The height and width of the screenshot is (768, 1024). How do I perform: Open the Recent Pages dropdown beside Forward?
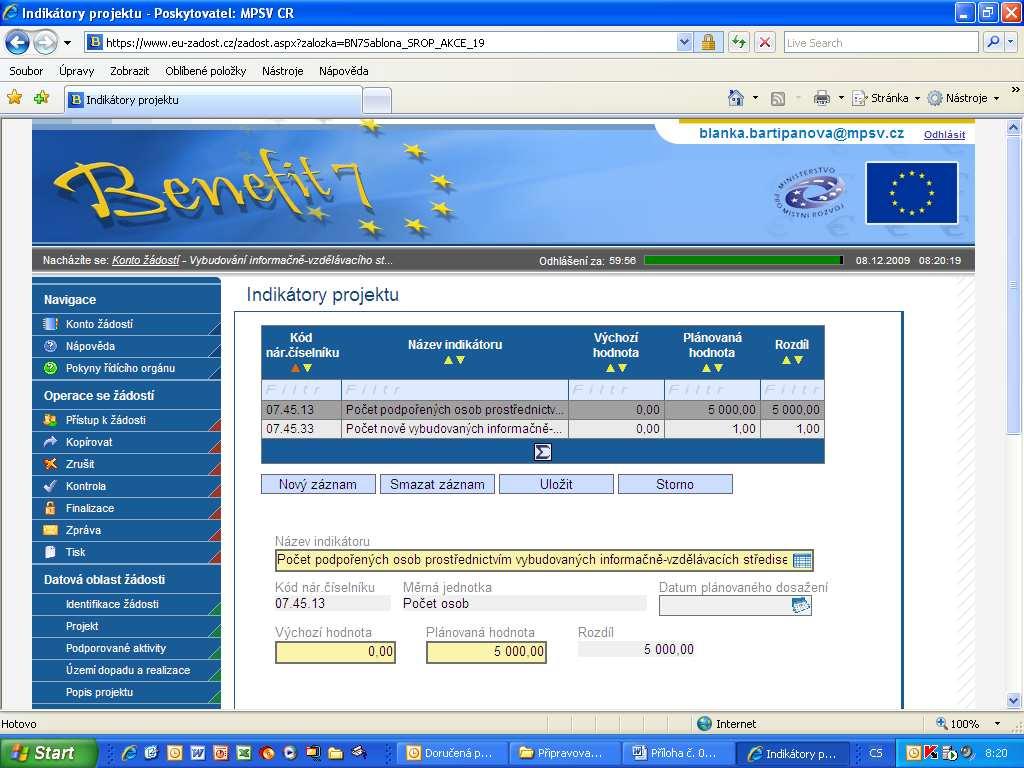tap(67, 43)
